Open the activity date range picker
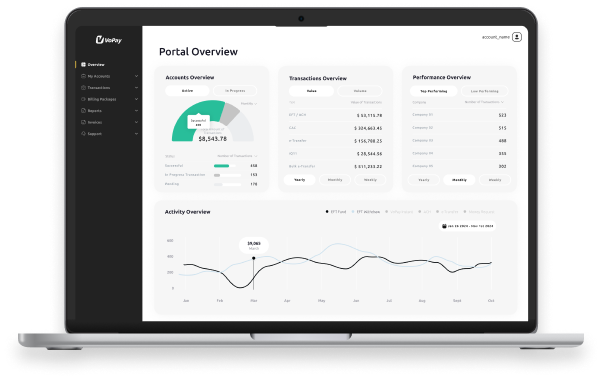 [x=467, y=226]
